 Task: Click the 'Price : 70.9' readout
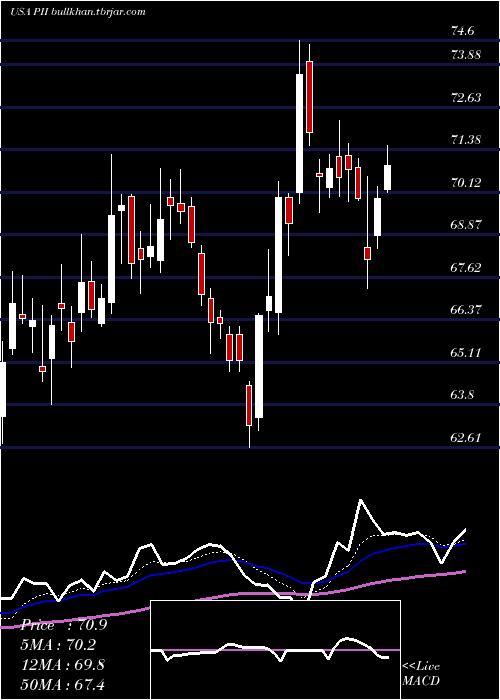[x=63, y=625]
